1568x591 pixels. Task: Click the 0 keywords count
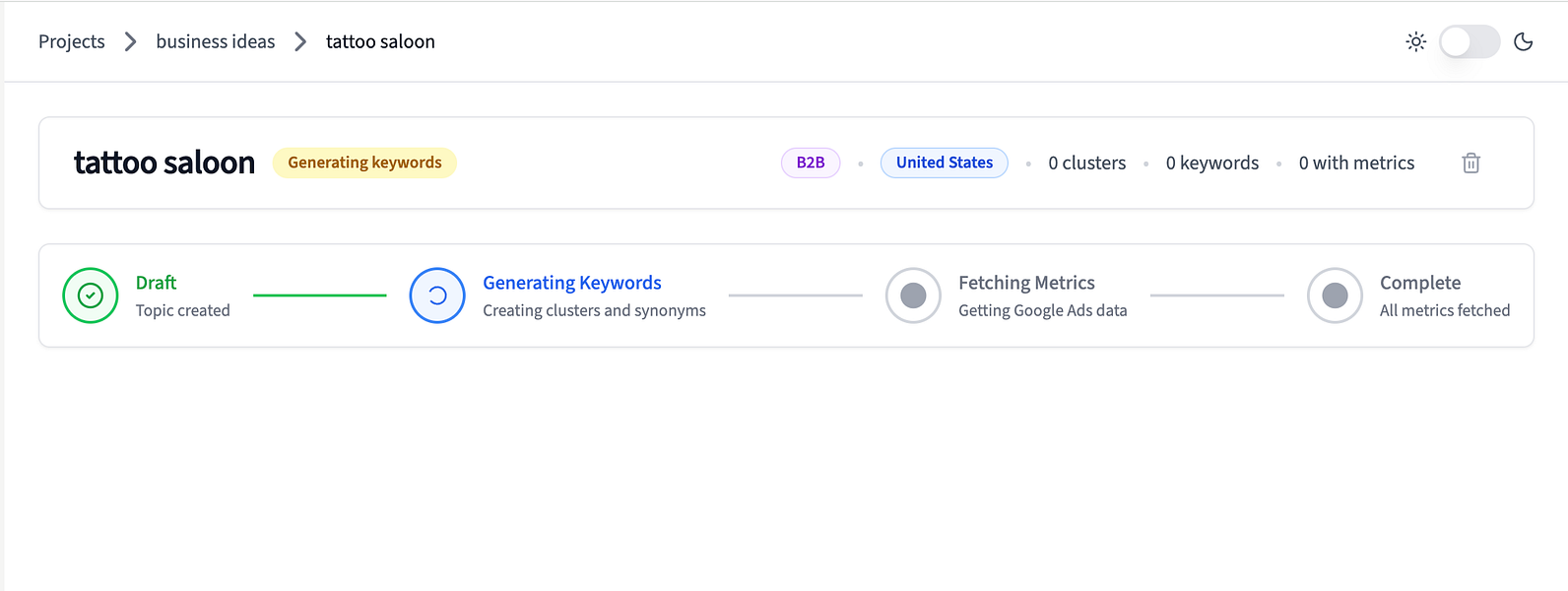pyautogui.click(x=1212, y=163)
